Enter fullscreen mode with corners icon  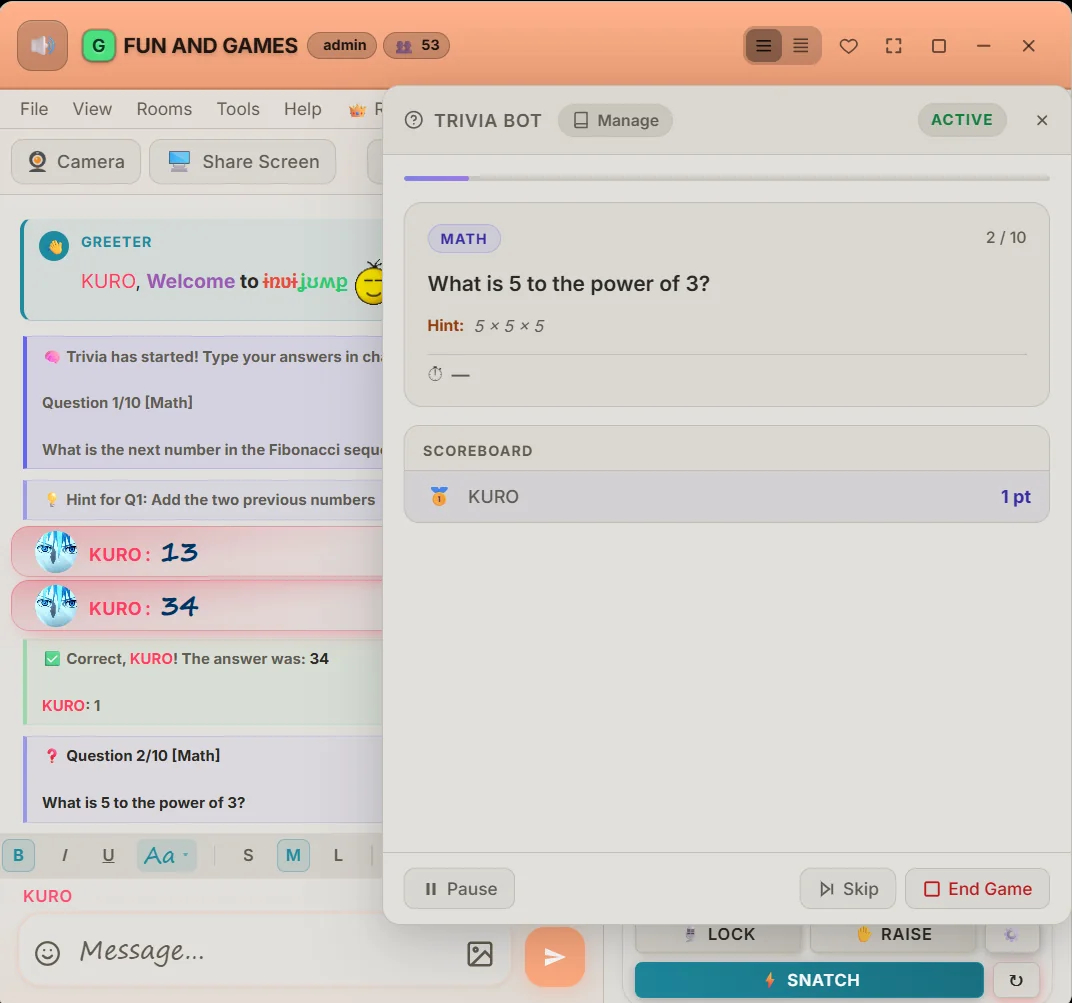point(894,46)
